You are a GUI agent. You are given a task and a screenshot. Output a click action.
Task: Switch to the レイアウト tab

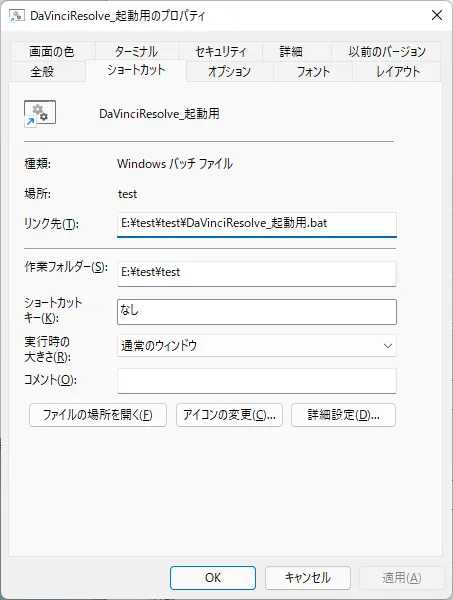pyautogui.click(x=397, y=72)
